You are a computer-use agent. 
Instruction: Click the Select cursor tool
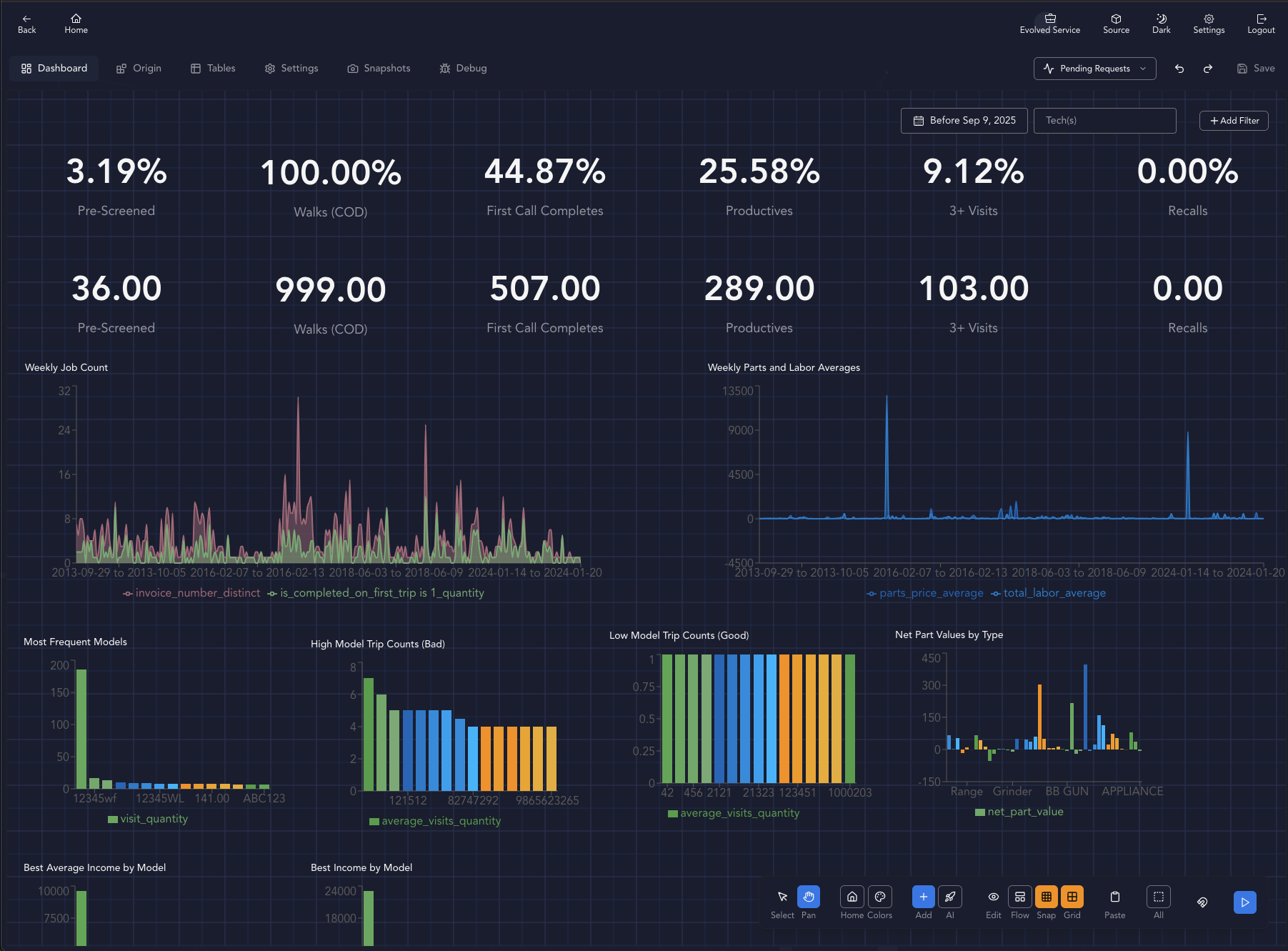pos(782,897)
